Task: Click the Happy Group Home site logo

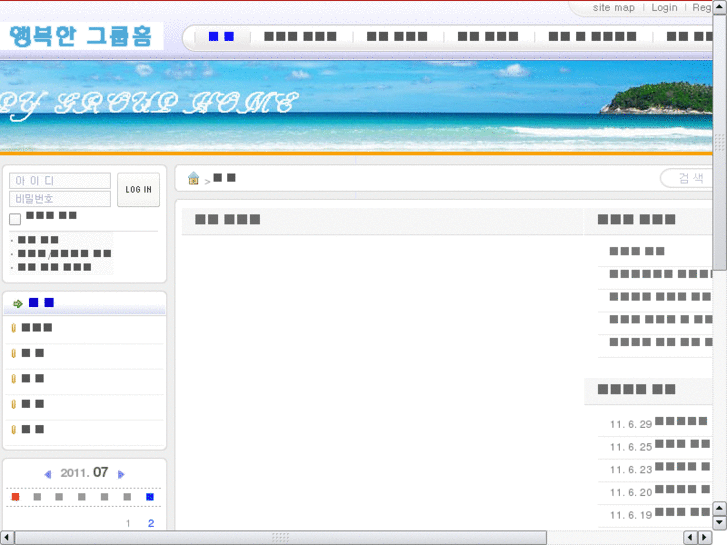Action: coord(81,37)
